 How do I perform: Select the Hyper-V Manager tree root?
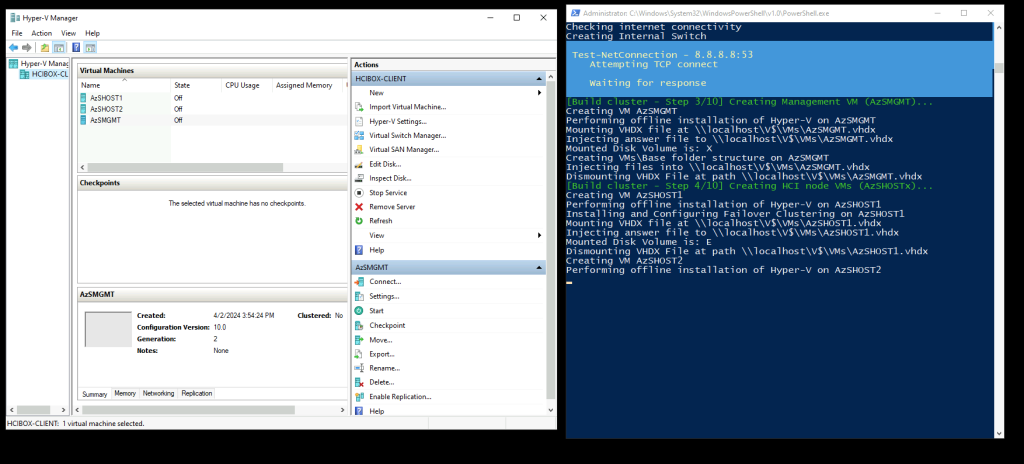tap(39, 63)
